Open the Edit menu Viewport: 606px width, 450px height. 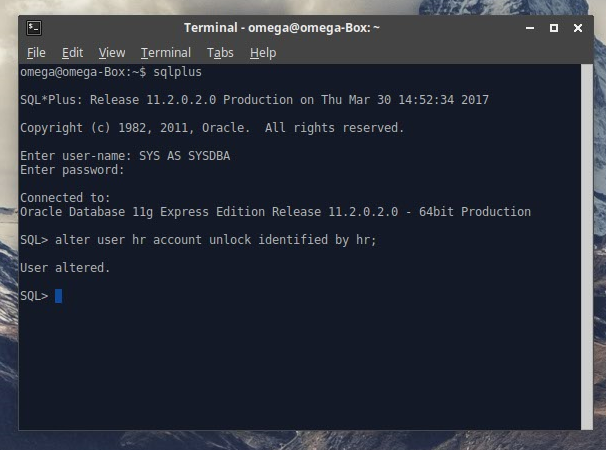coord(72,52)
